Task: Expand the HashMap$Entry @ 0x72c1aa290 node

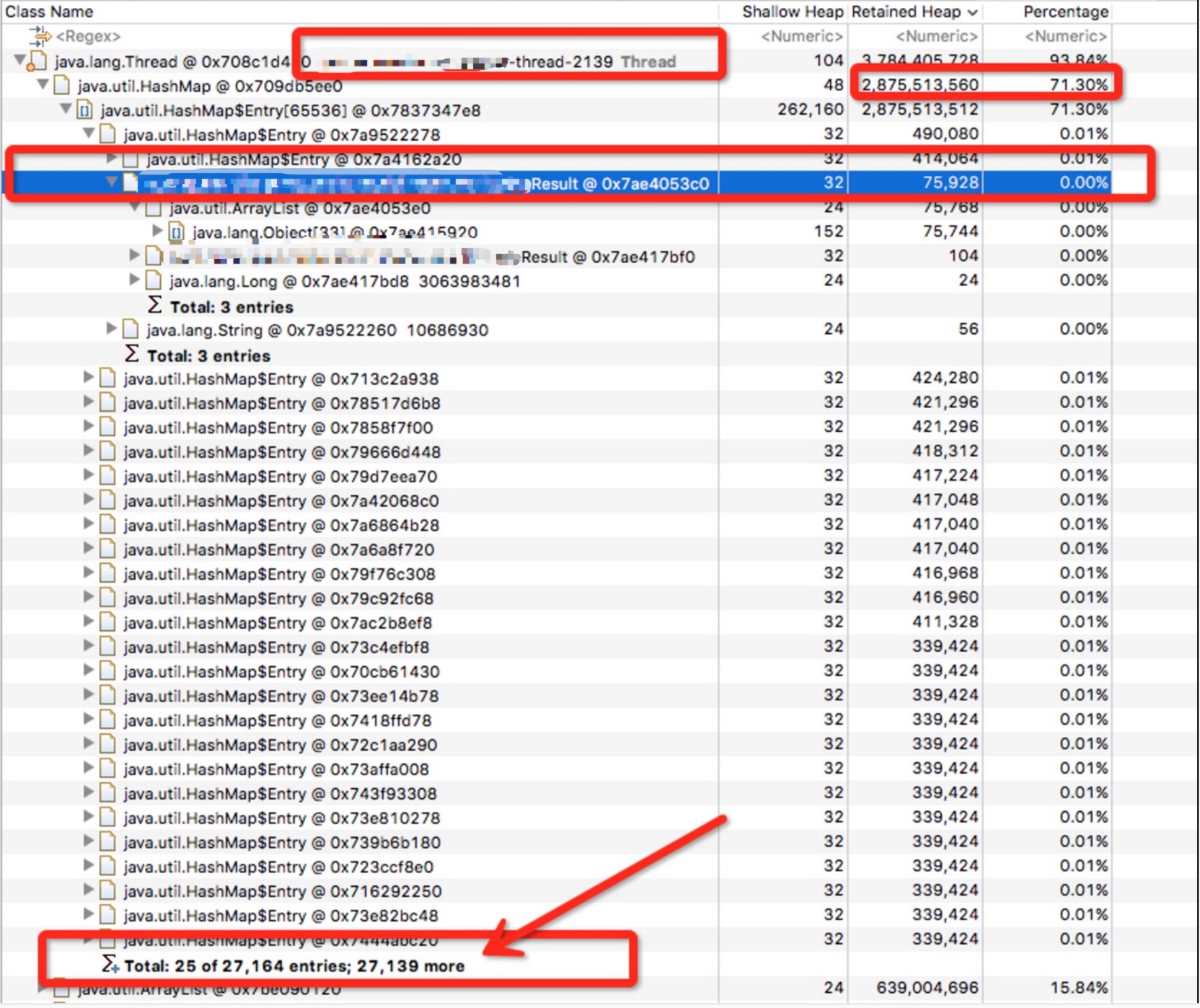Action: [x=88, y=743]
